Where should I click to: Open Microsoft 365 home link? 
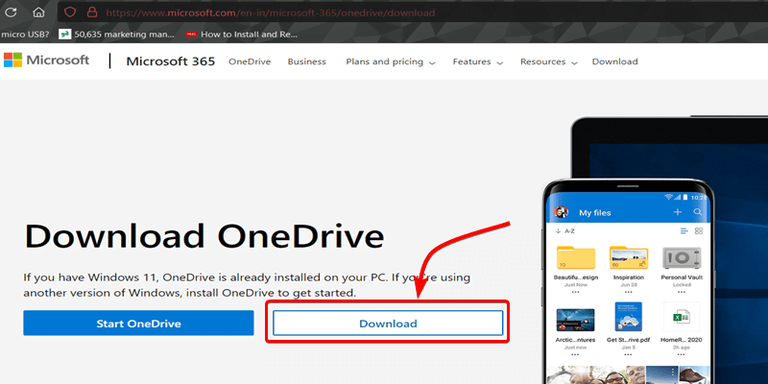coord(170,61)
